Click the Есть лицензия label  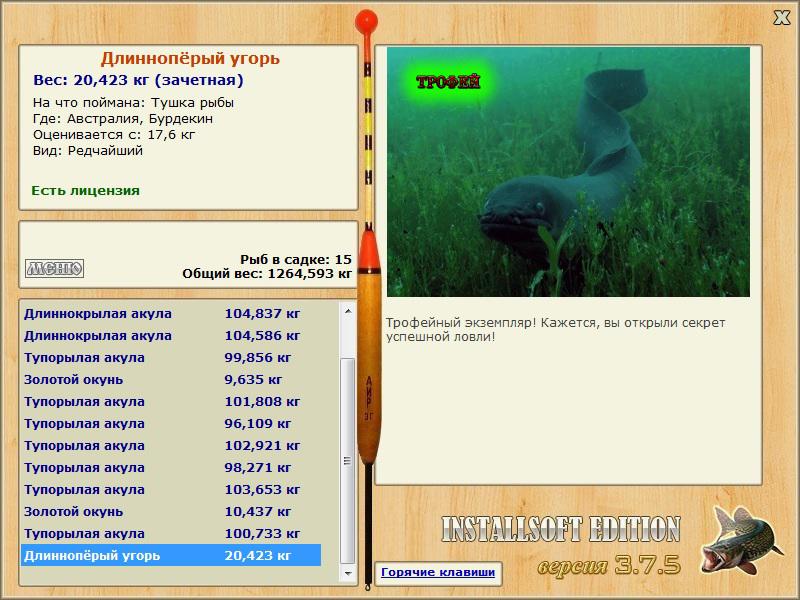coord(86,191)
